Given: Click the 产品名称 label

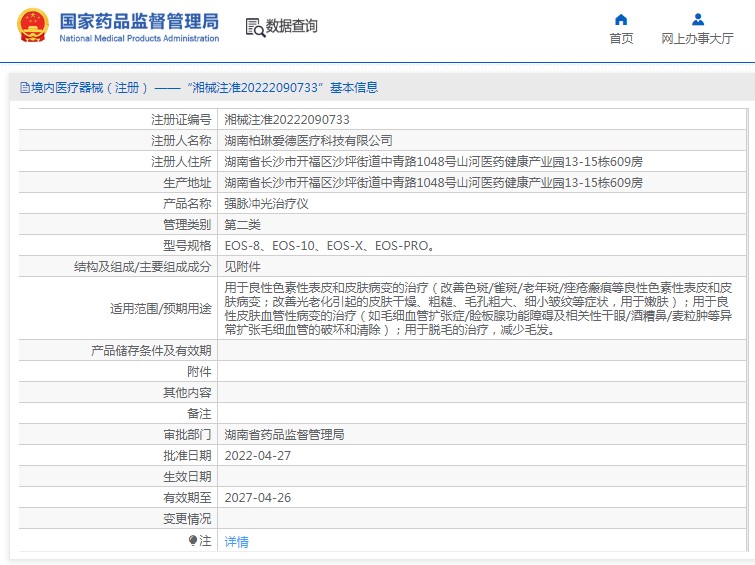Looking at the screenshot, I should [187, 204].
